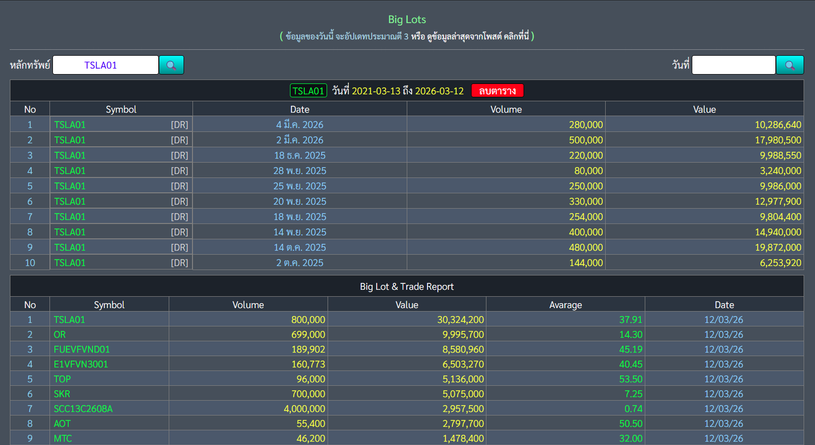Open the FUEVFVND01 symbol link
This screenshot has height=445, width=815.
pos(81,349)
